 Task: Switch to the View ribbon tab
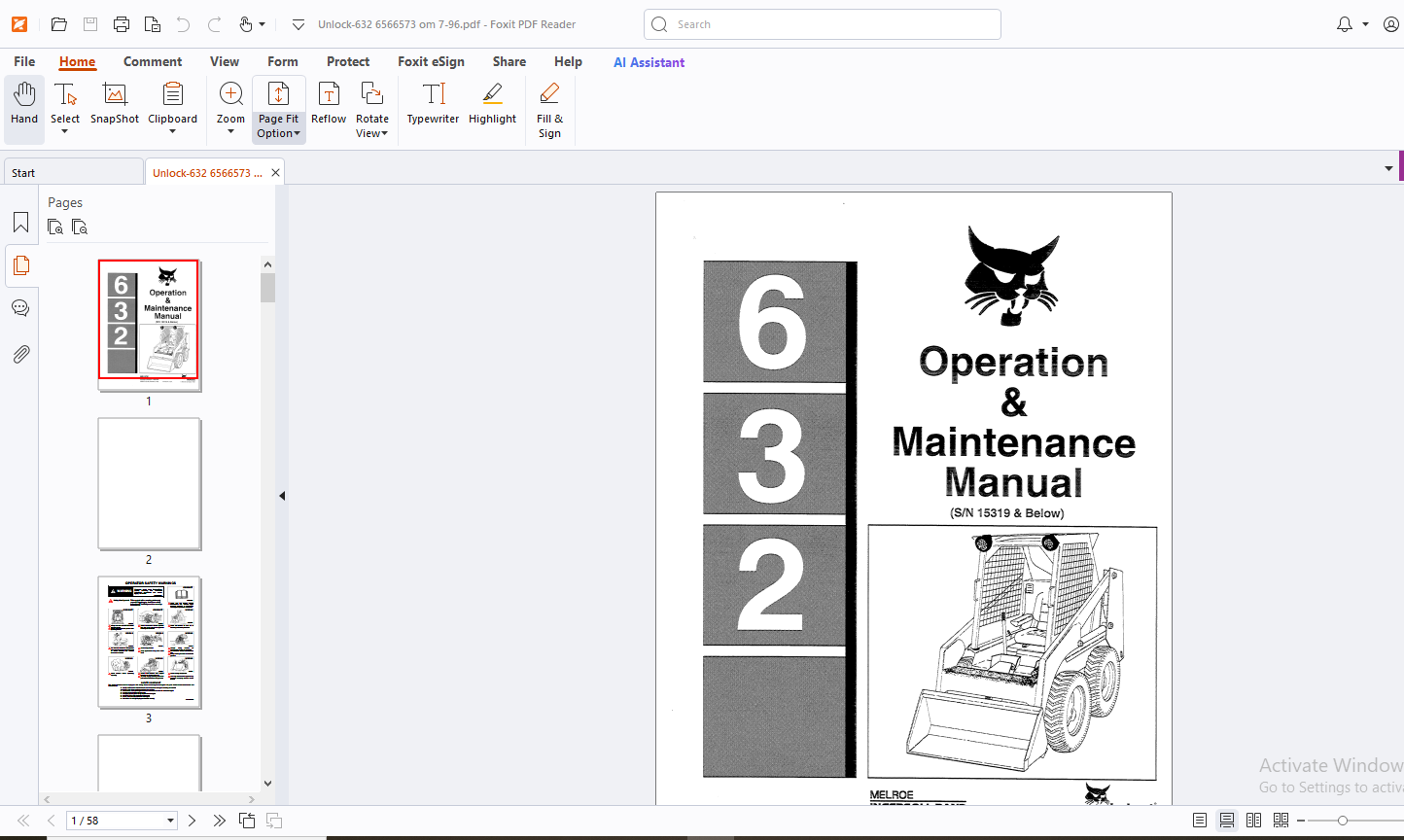tap(225, 61)
